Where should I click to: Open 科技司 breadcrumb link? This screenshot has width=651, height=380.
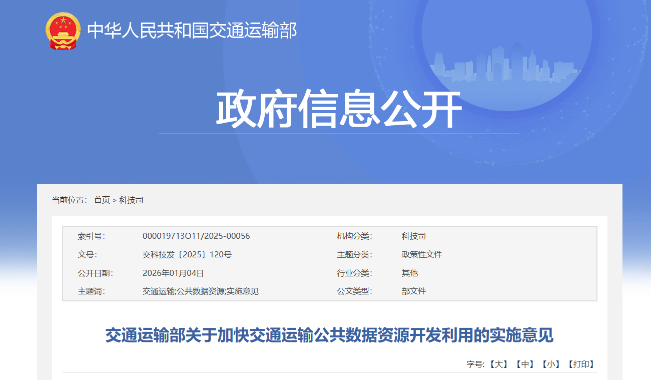131,200
